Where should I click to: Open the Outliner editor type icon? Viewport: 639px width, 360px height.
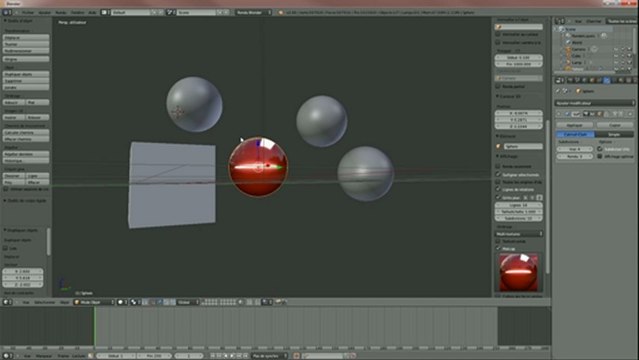560,21
